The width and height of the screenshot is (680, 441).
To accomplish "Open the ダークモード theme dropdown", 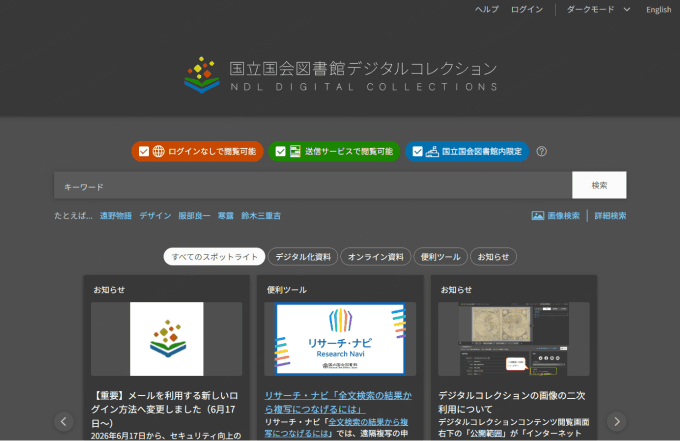I will (x=598, y=10).
